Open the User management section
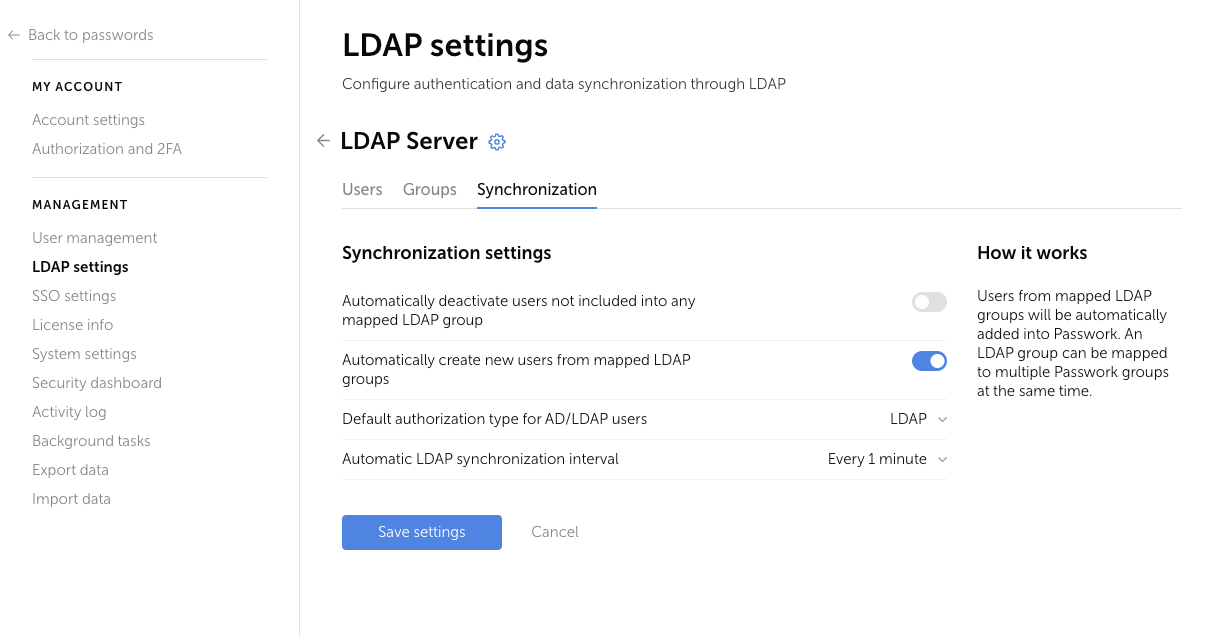 [x=94, y=237]
